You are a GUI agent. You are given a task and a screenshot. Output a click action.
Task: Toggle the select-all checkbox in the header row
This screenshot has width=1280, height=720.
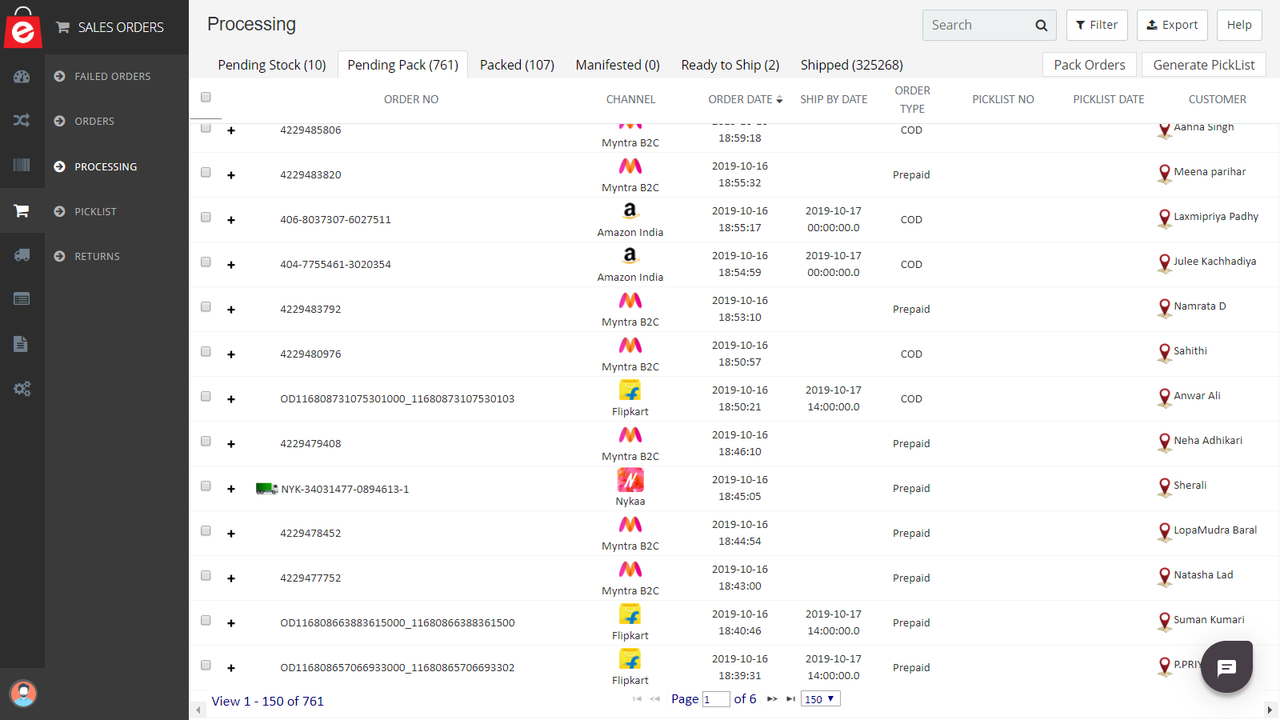pos(205,97)
